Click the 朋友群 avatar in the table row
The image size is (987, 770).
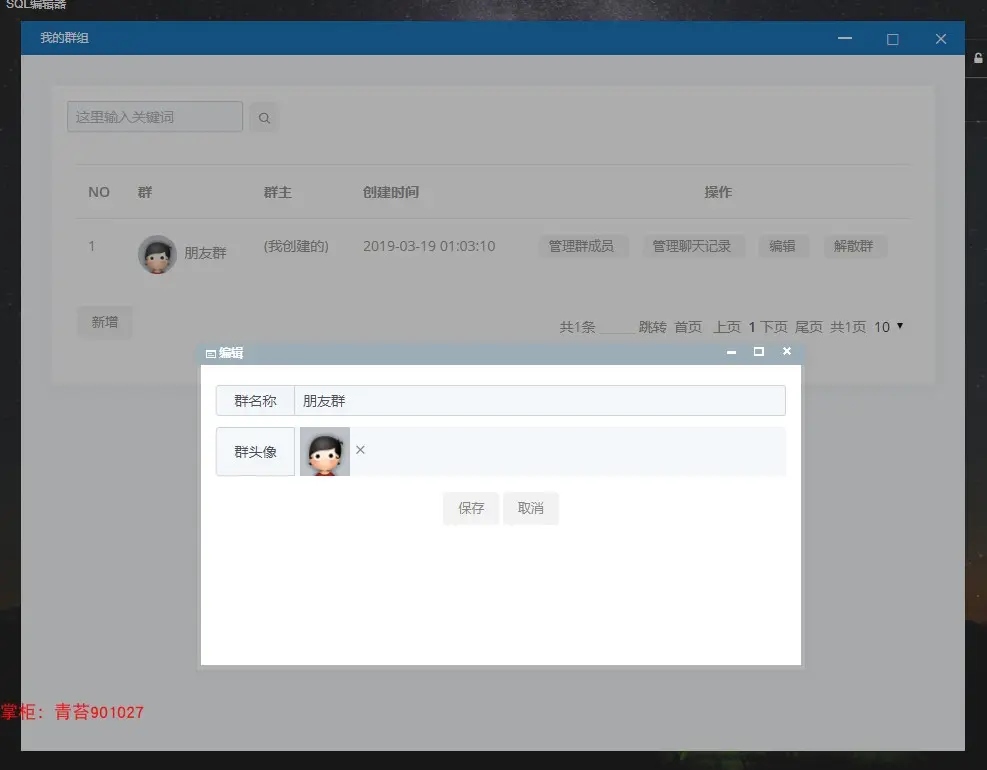tap(157, 254)
